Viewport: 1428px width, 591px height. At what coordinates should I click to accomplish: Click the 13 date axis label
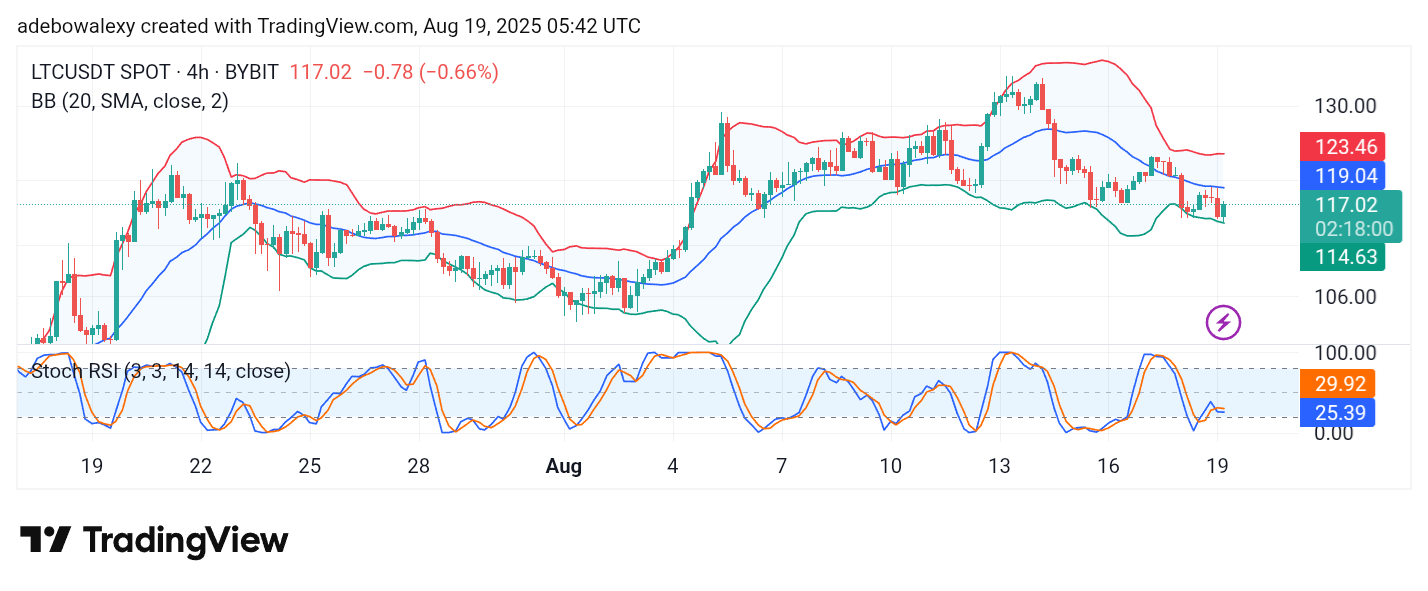pyautogui.click(x=999, y=466)
